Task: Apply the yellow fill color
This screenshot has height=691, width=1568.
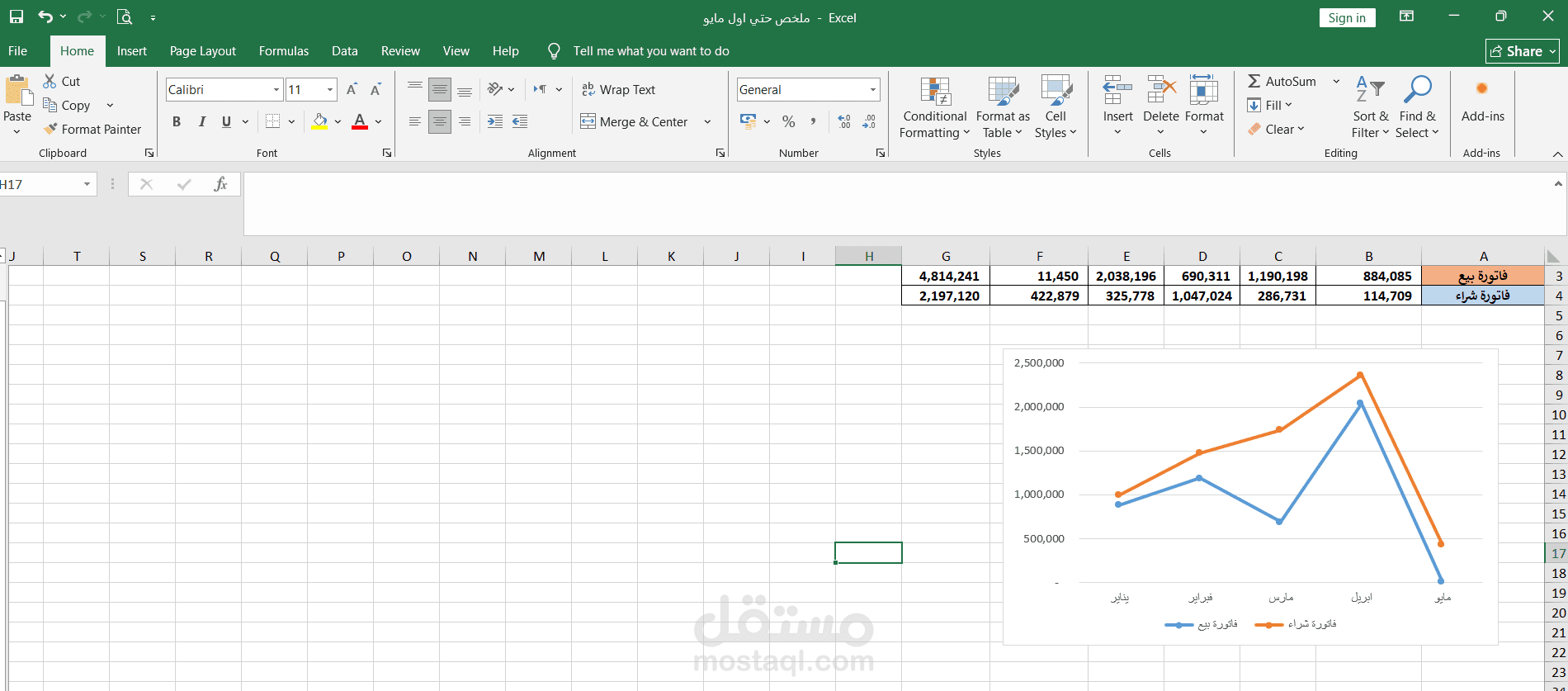Action: (x=319, y=121)
